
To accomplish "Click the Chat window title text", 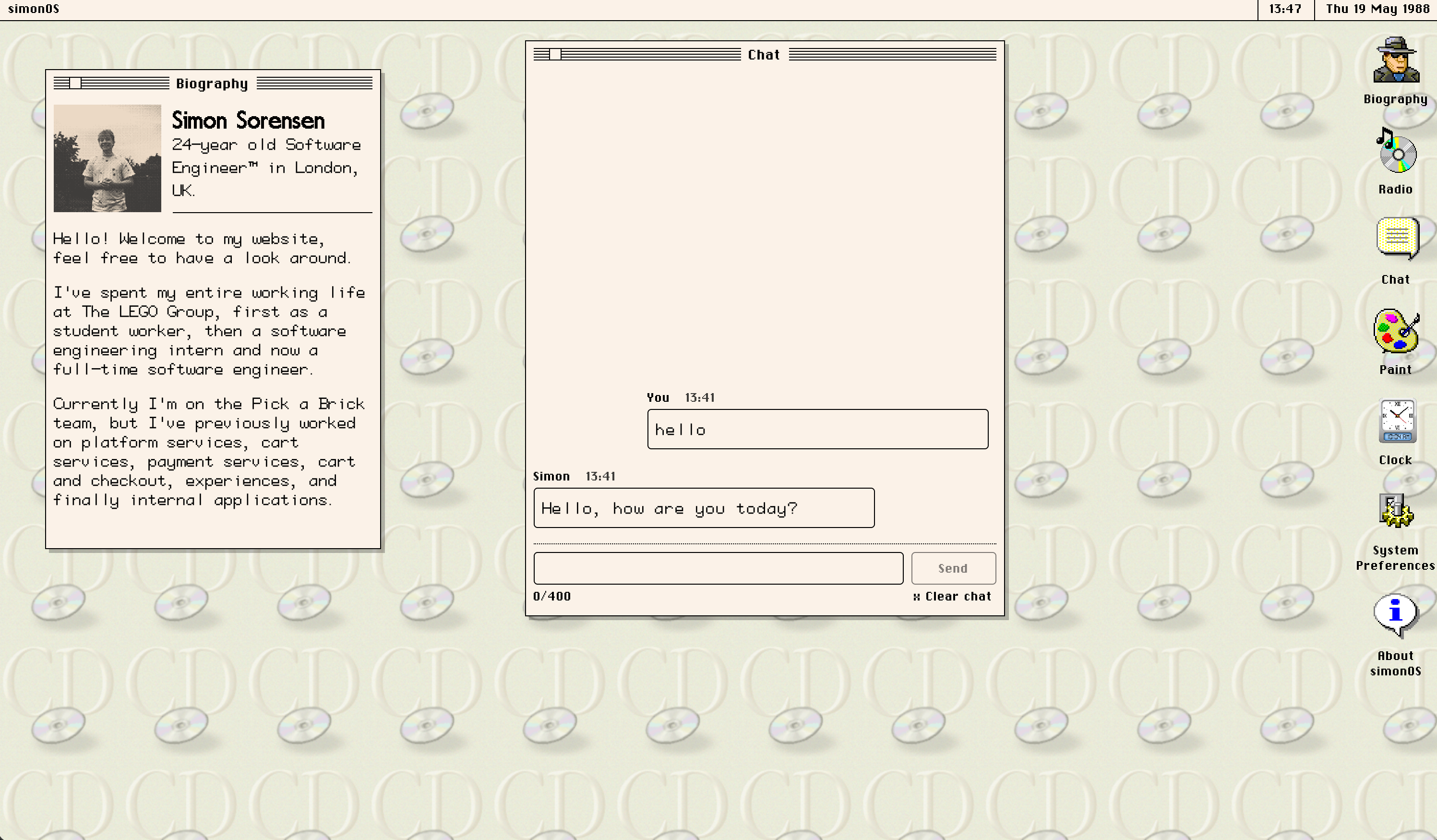I will tap(764, 55).
